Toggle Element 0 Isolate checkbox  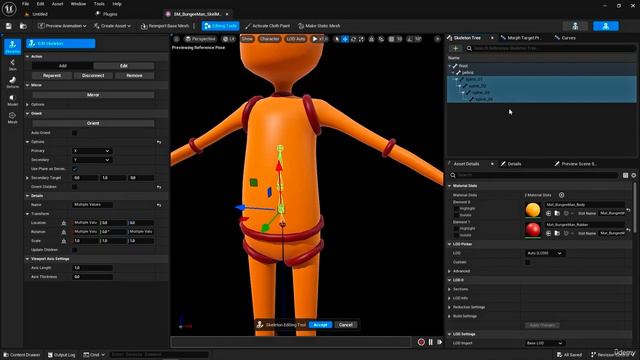(x=457, y=215)
